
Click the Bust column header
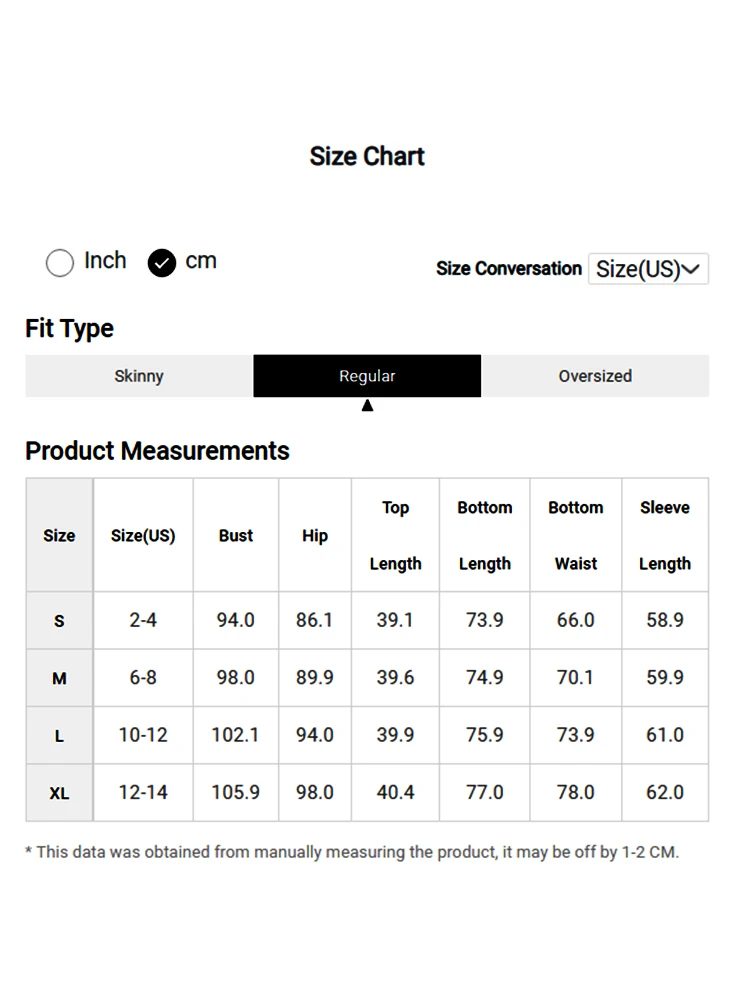coord(236,535)
